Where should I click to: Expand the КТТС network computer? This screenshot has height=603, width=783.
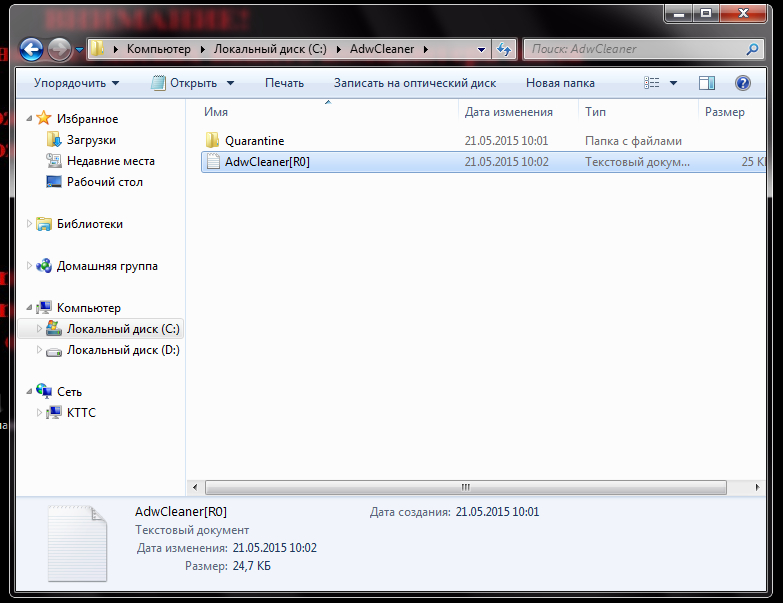point(39,412)
